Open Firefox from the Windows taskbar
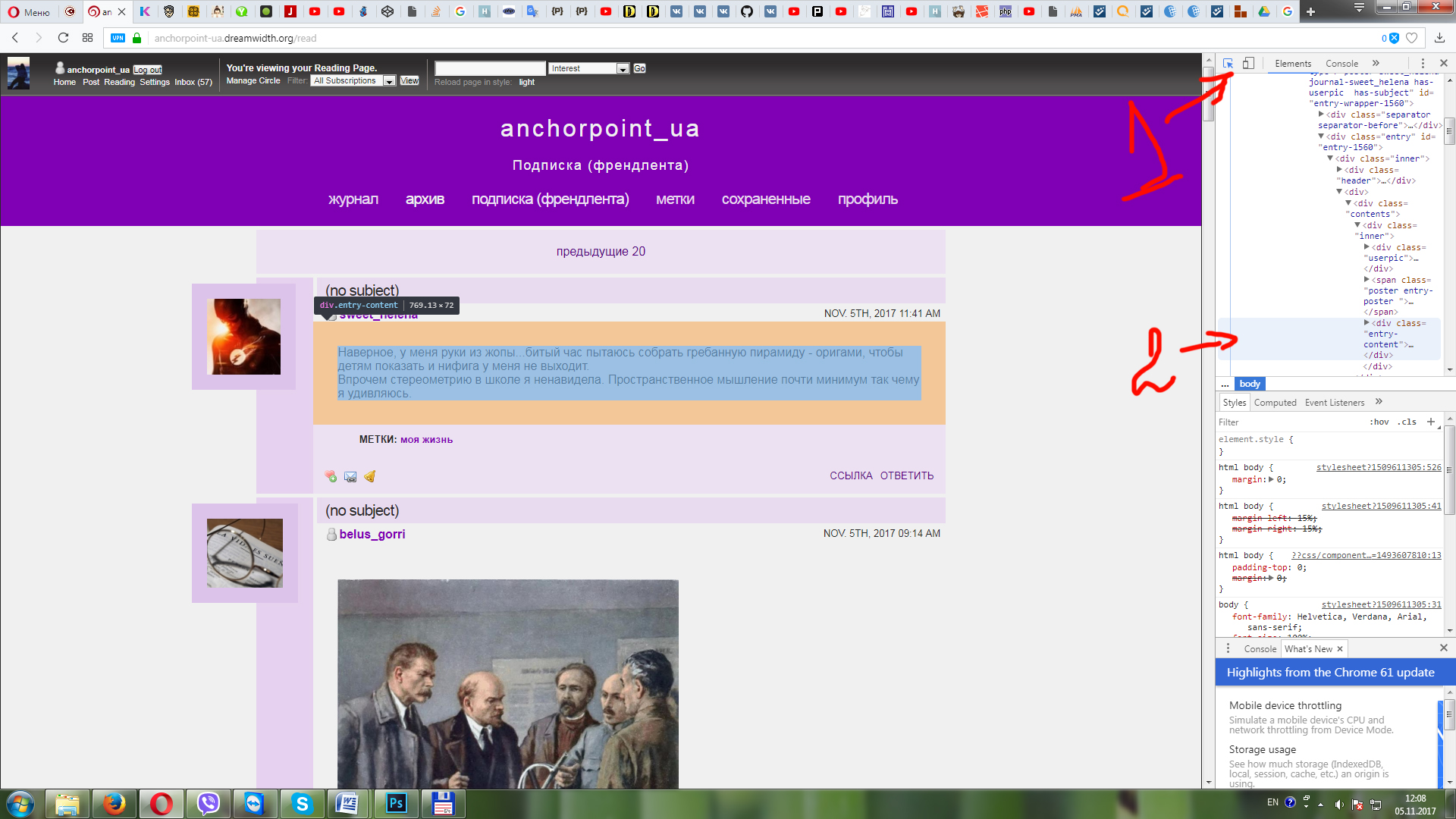Viewport: 1456px width, 819px height. [x=115, y=804]
